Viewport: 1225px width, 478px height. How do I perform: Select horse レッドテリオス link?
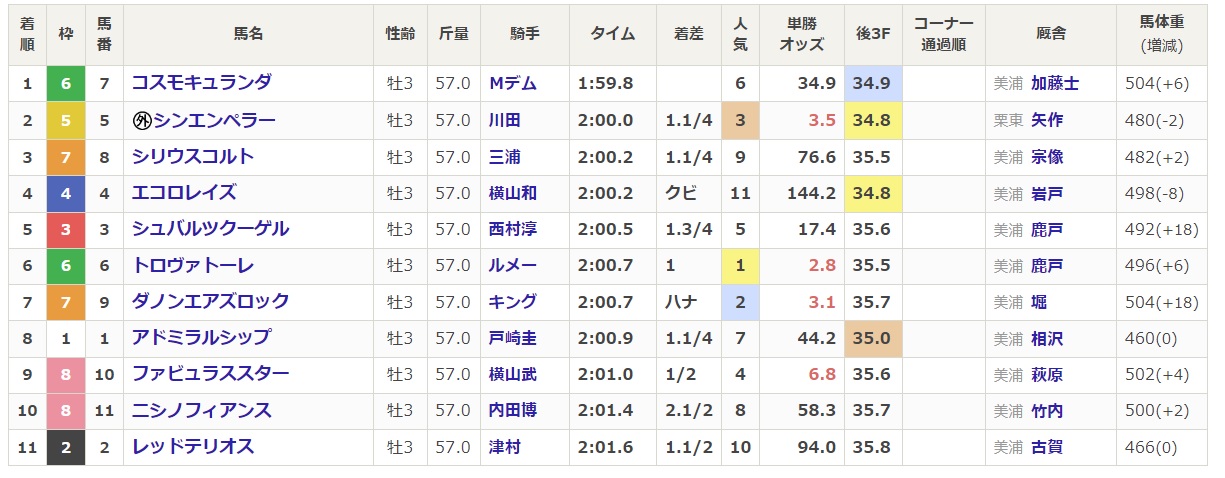point(193,447)
